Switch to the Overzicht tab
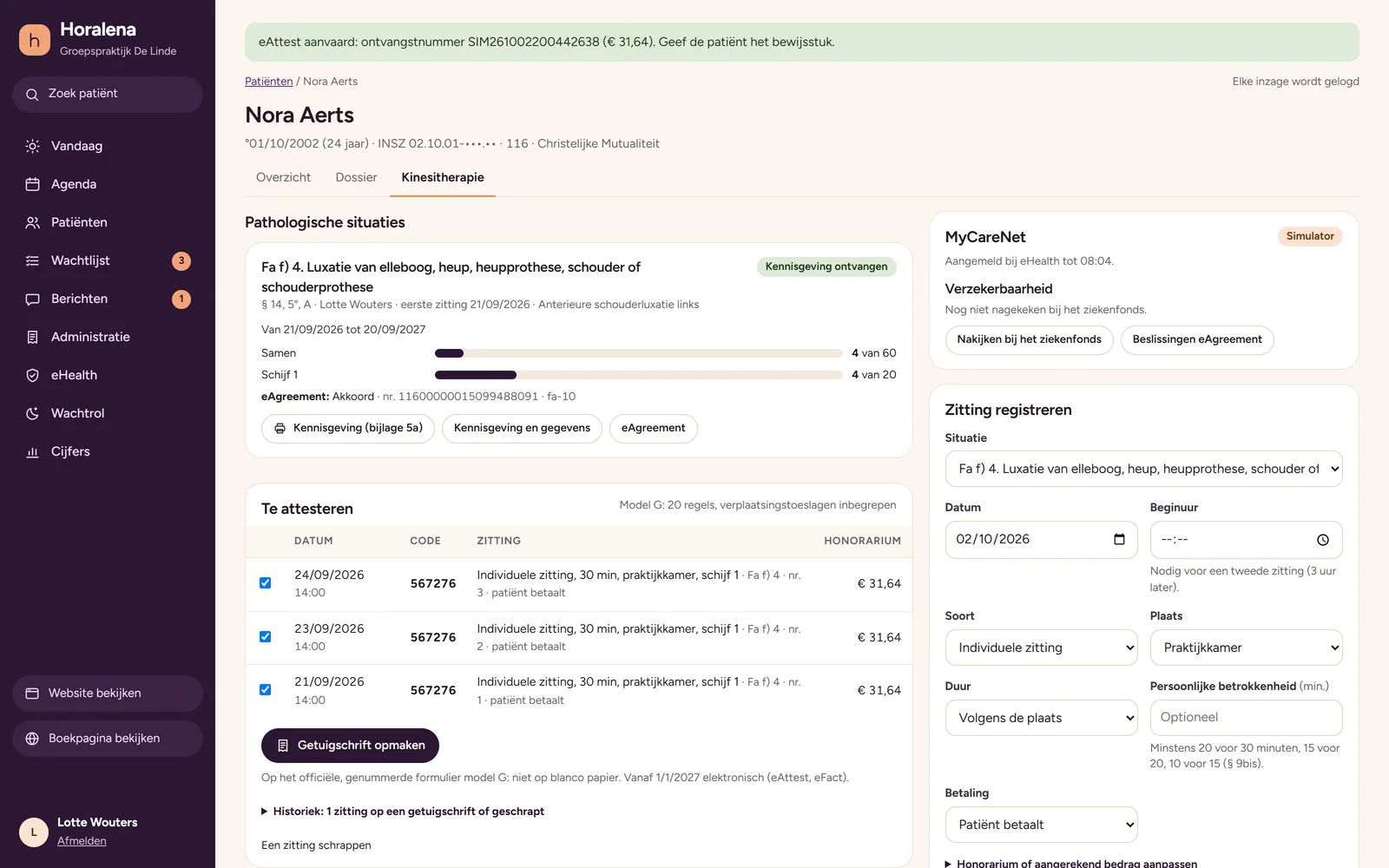This screenshot has height=868, width=1389. click(283, 178)
